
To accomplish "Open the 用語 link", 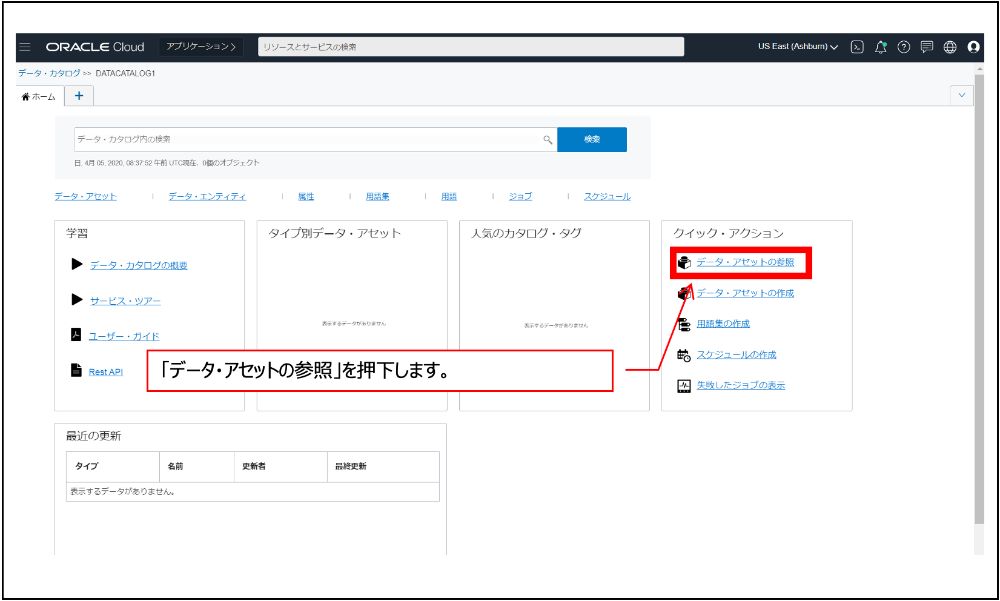I will tap(449, 197).
